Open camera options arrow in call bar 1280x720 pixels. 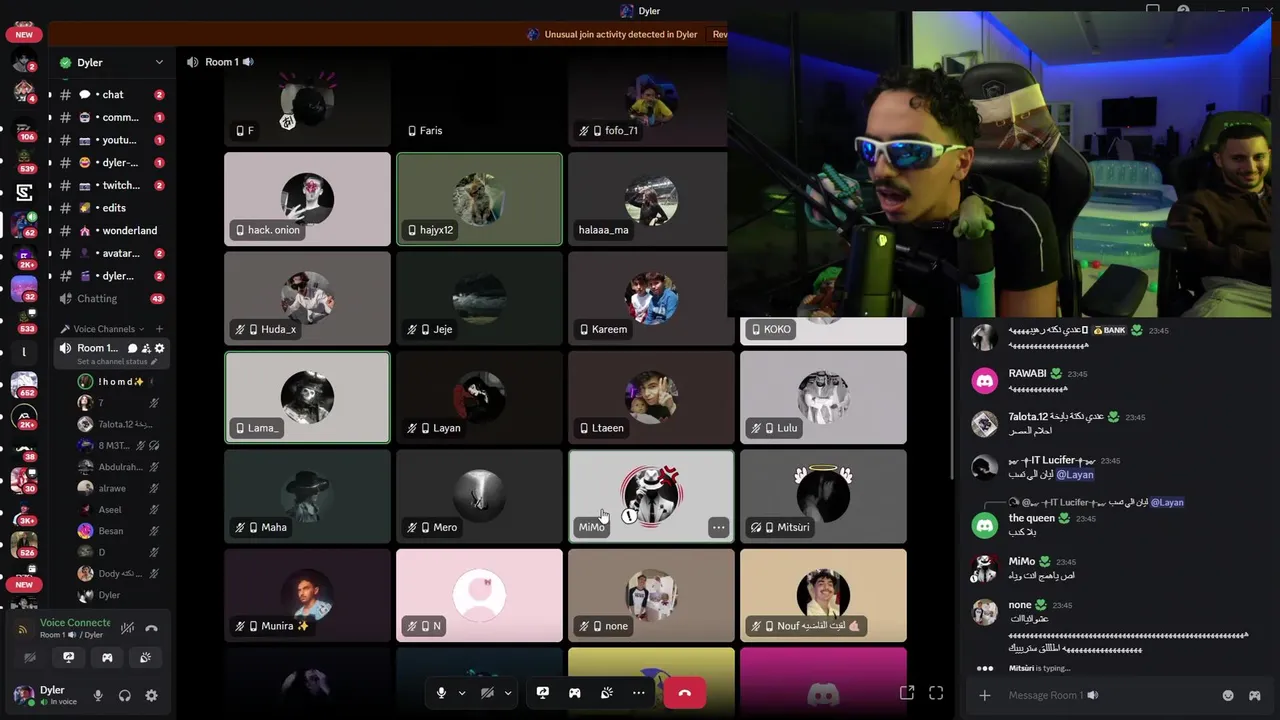coord(508,693)
